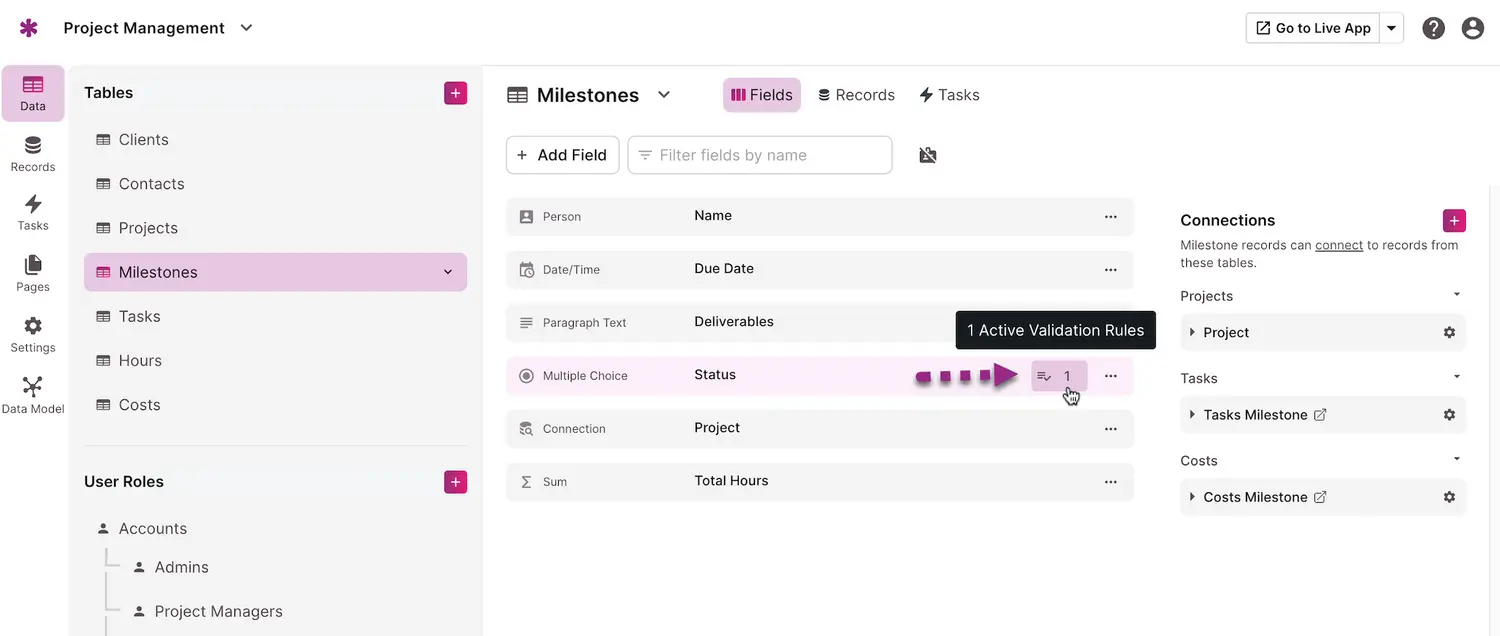Screen dimensions: 1500x636
Task: Click the Add Field button
Action: coord(562,155)
